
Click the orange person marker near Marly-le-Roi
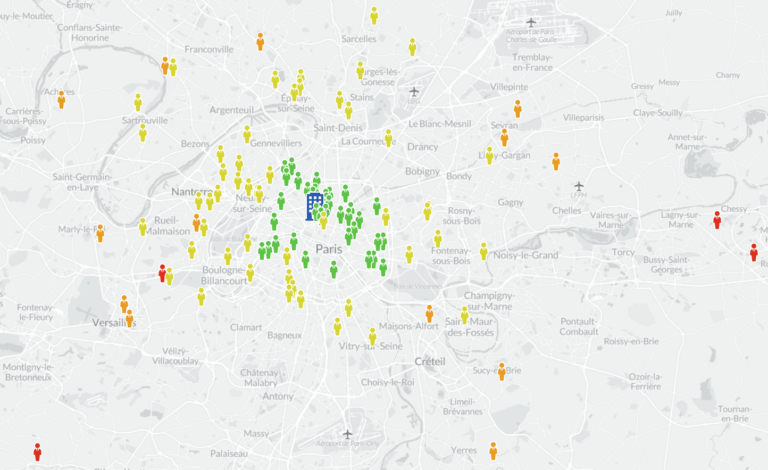click(x=100, y=233)
